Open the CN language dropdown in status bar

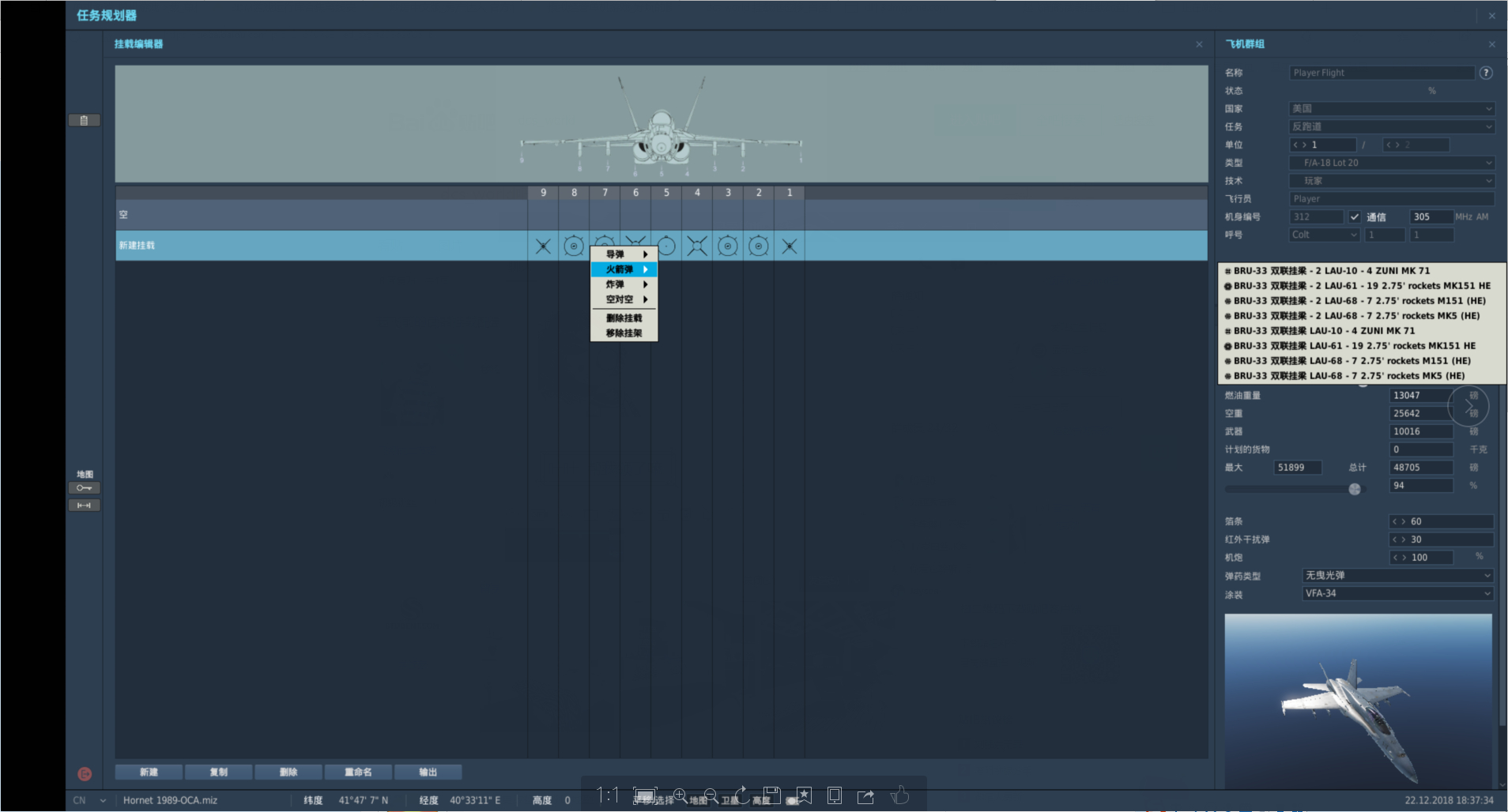[x=90, y=800]
